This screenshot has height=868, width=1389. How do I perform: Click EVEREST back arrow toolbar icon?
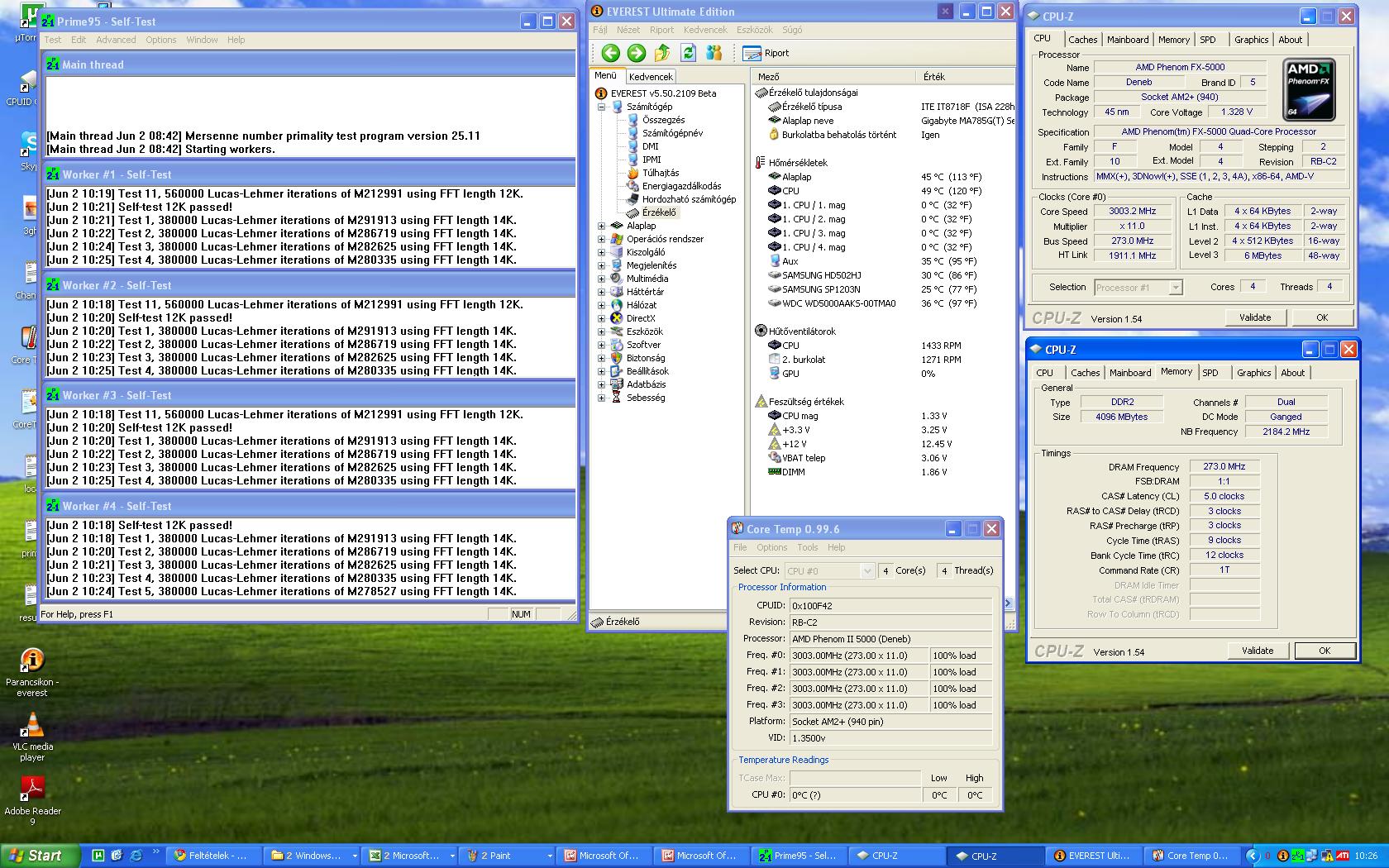pyautogui.click(x=610, y=53)
